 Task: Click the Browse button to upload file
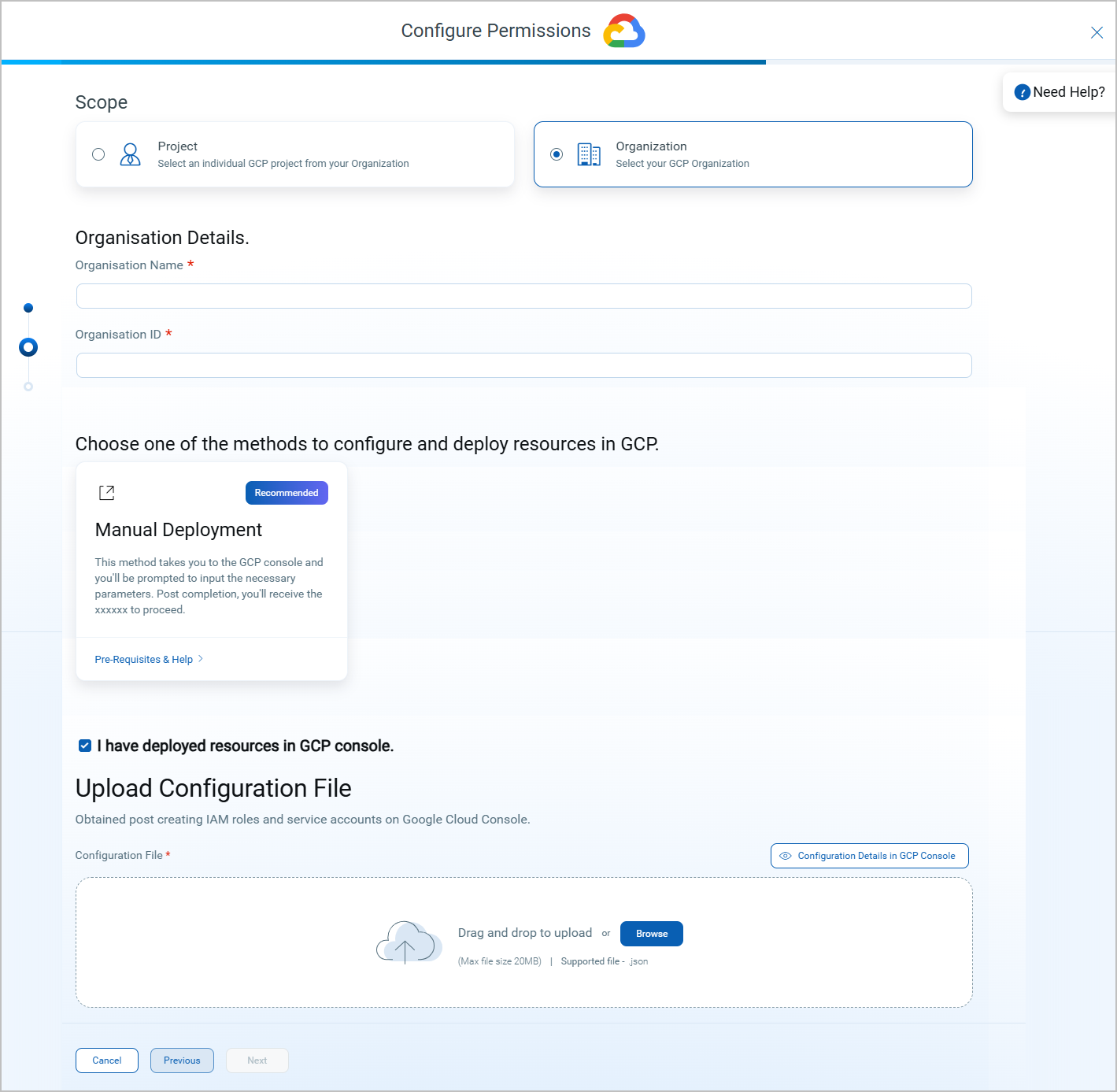point(651,934)
